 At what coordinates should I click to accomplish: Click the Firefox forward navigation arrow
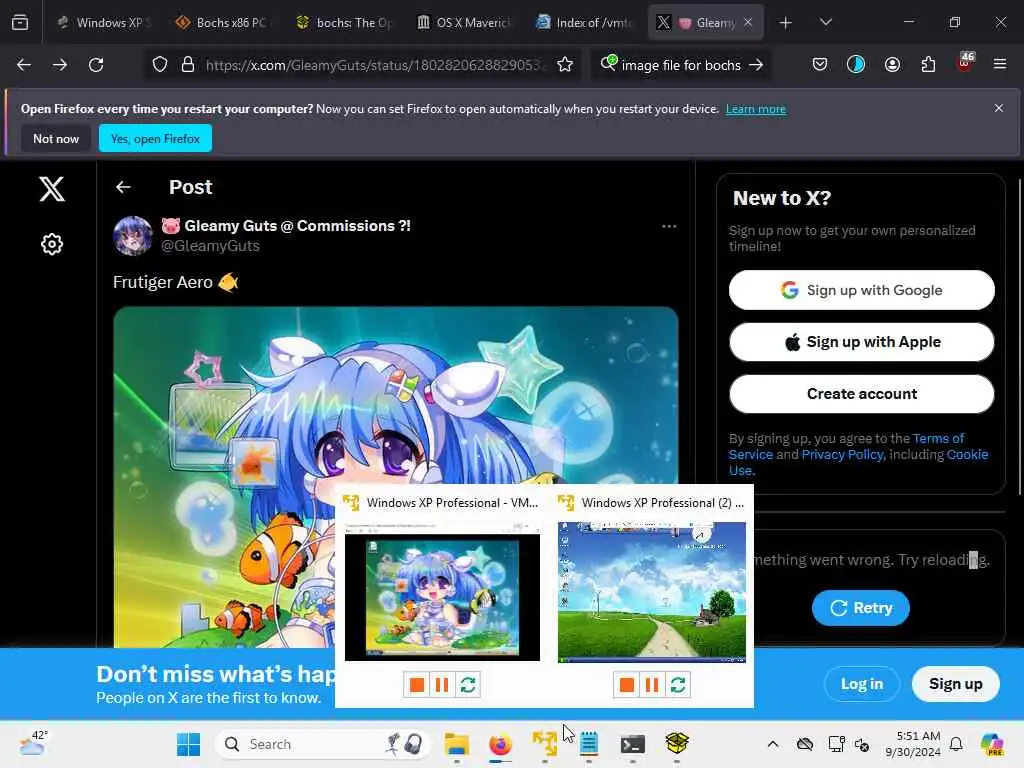click(59, 65)
